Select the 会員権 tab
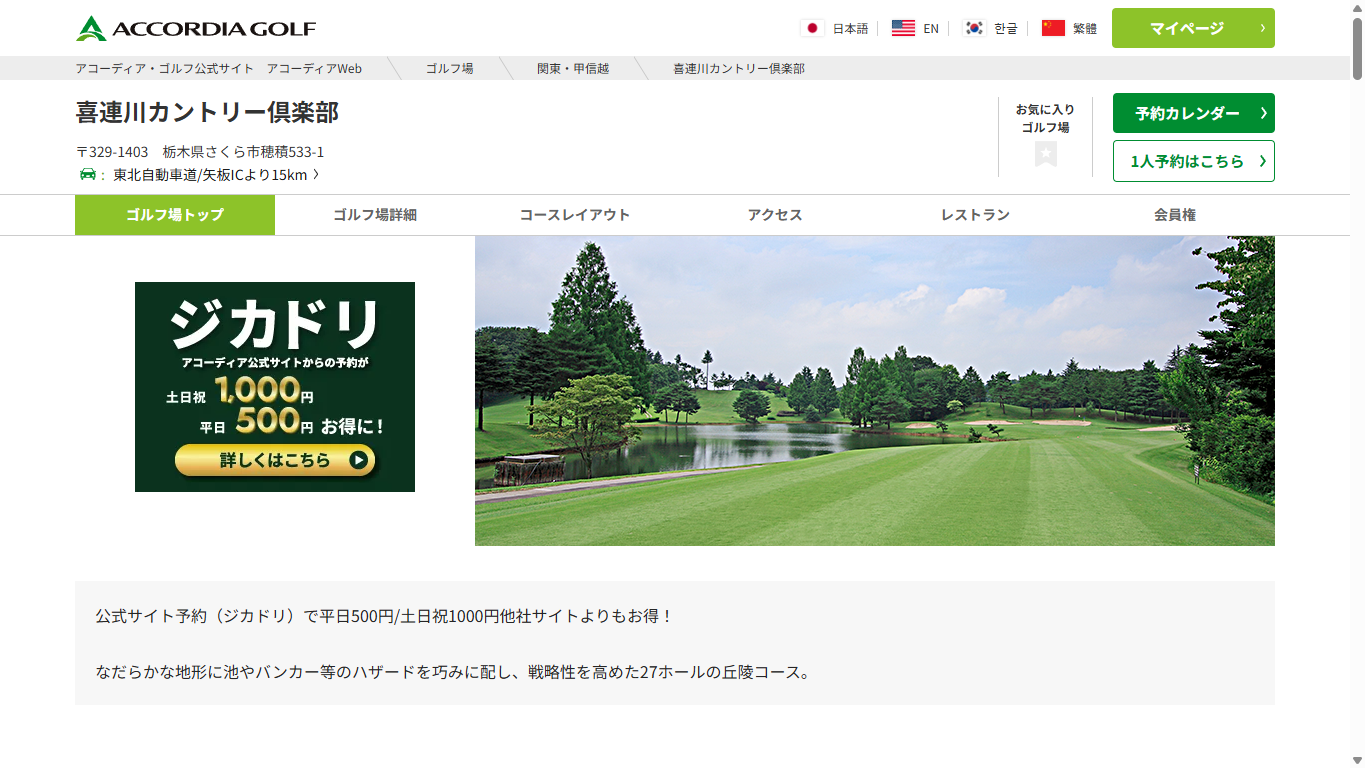Viewport: 1365px width, 768px height. pyautogui.click(x=1175, y=215)
